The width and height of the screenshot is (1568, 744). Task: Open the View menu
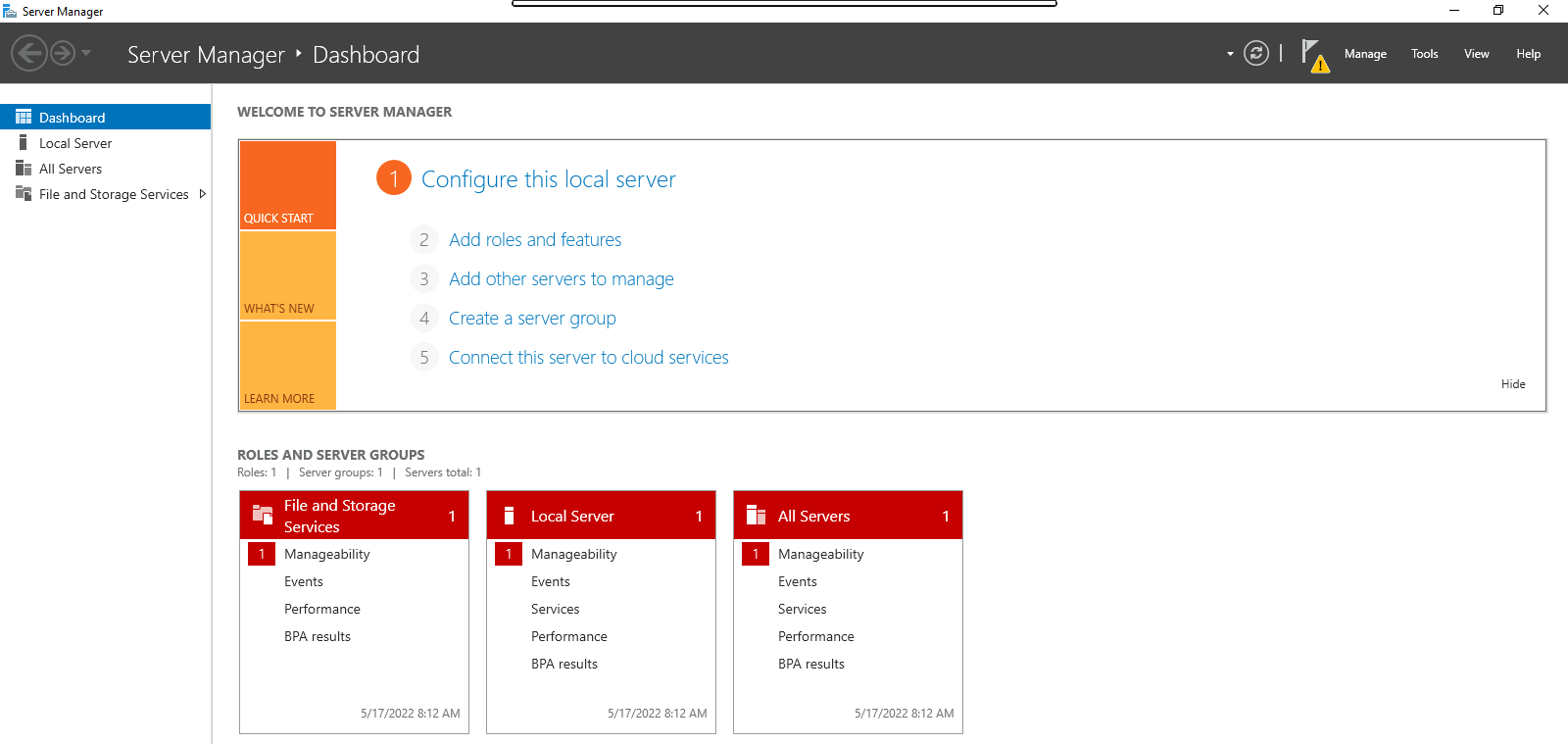tap(1477, 54)
